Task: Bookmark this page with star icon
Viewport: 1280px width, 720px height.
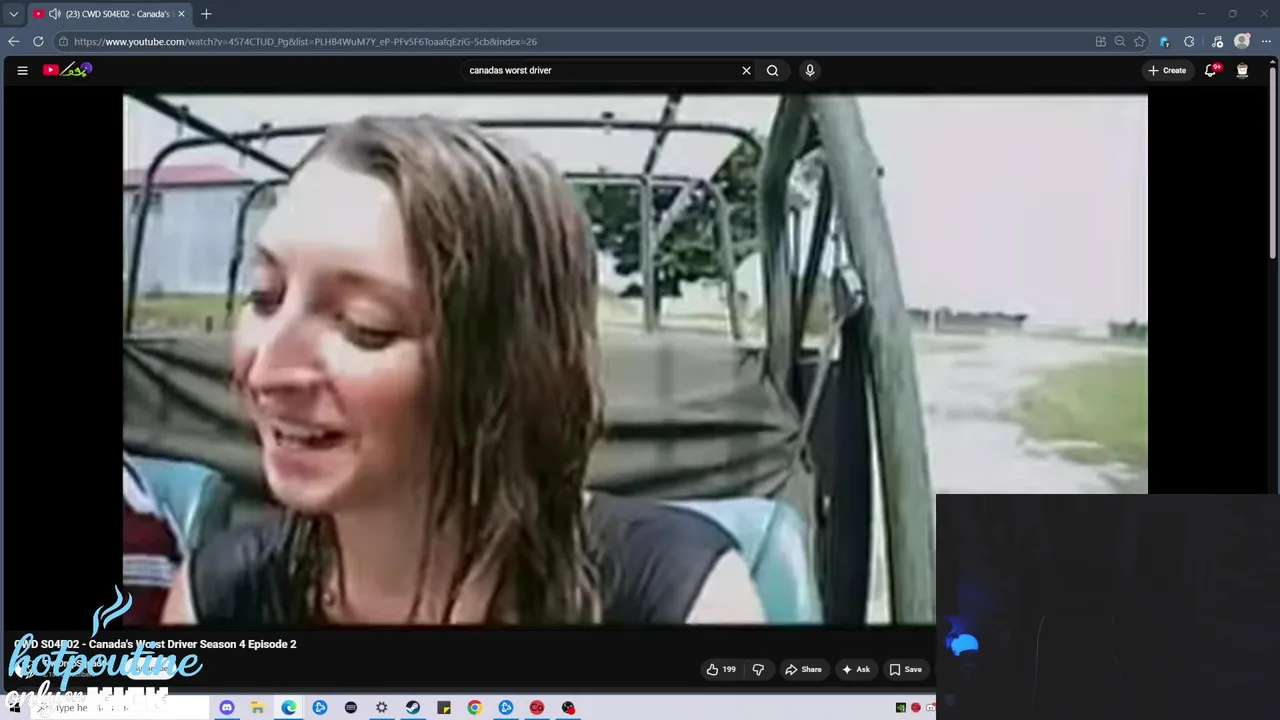Action: (1139, 41)
